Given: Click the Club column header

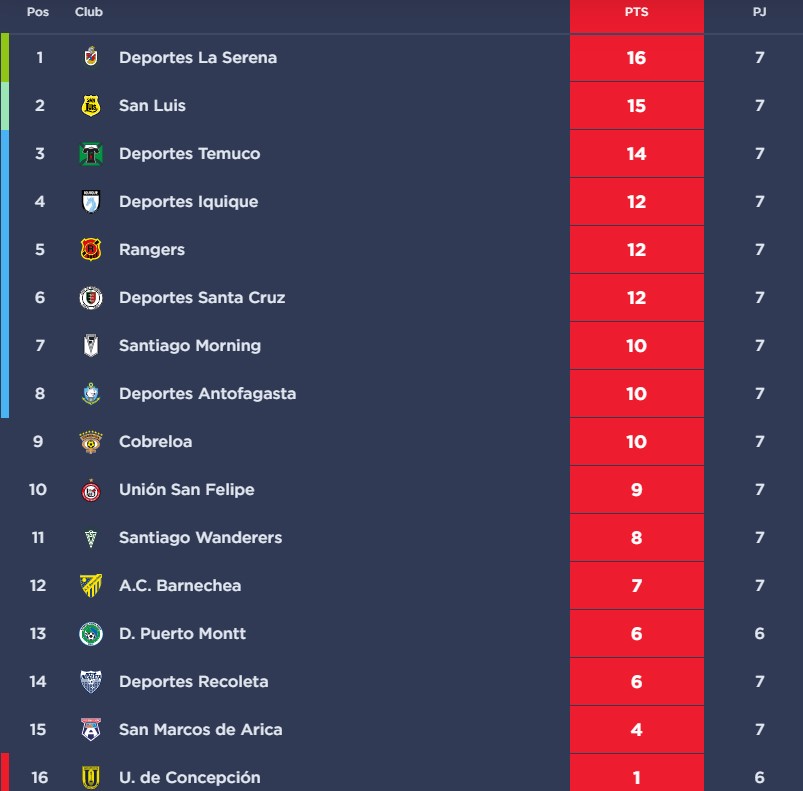Looking at the screenshot, I should [x=89, y=12].
